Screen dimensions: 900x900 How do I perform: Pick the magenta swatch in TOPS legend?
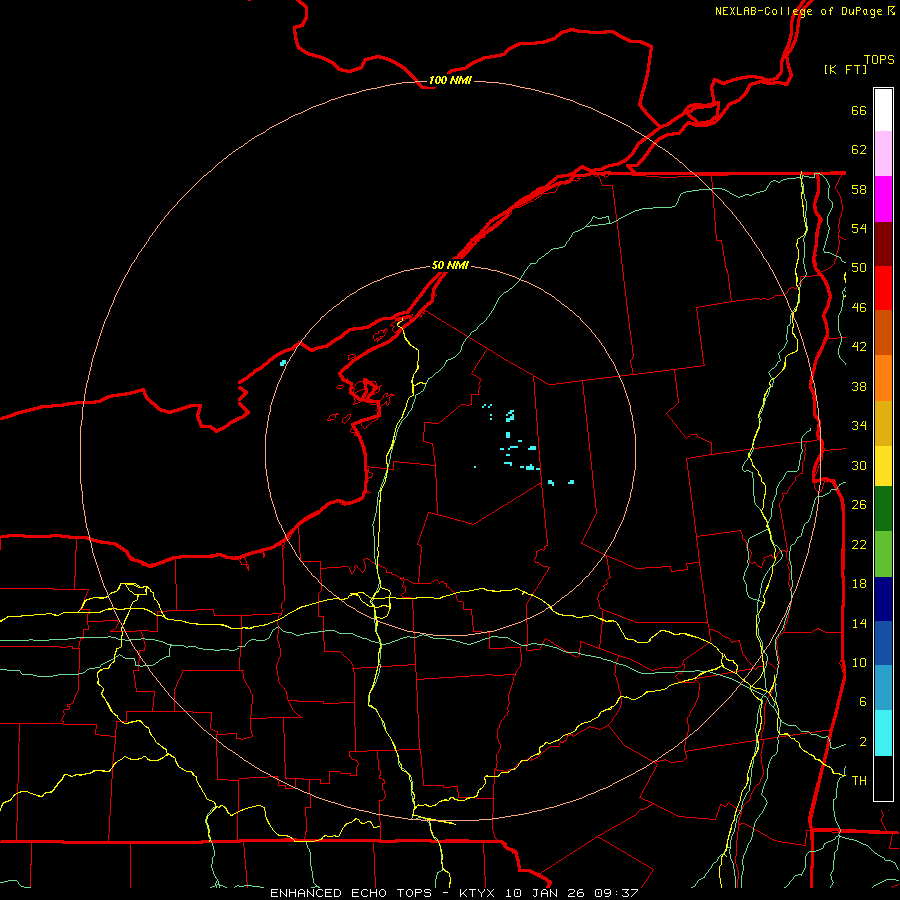[883, 199]
